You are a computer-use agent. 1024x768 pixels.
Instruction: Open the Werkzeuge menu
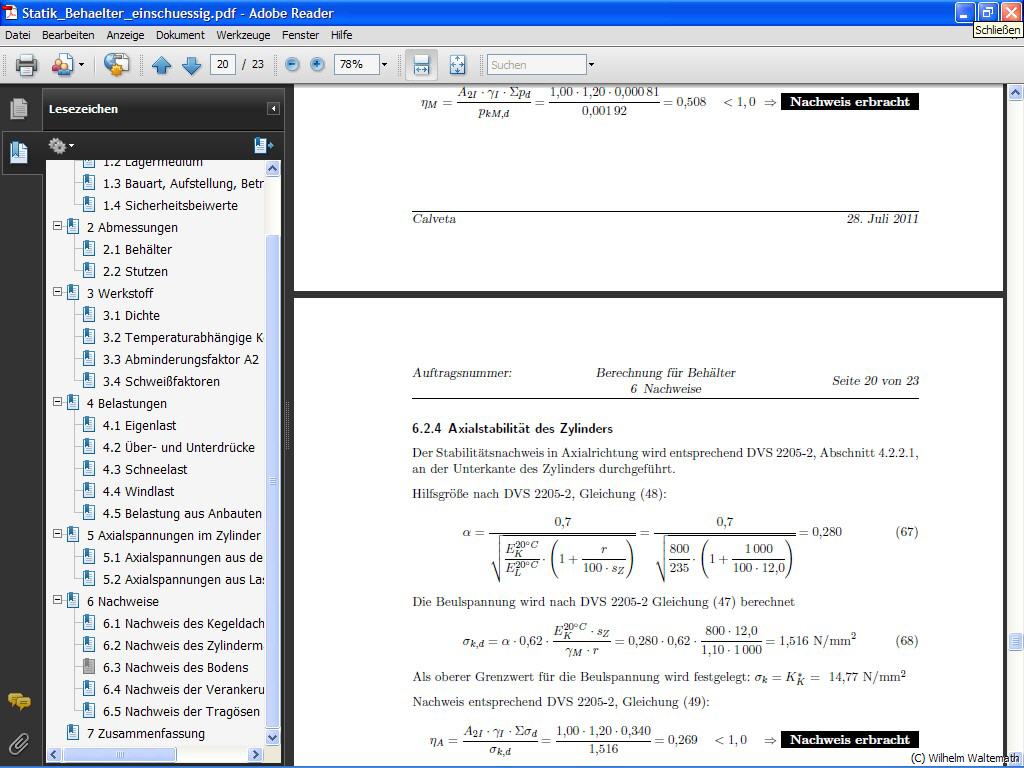[243, 35]
